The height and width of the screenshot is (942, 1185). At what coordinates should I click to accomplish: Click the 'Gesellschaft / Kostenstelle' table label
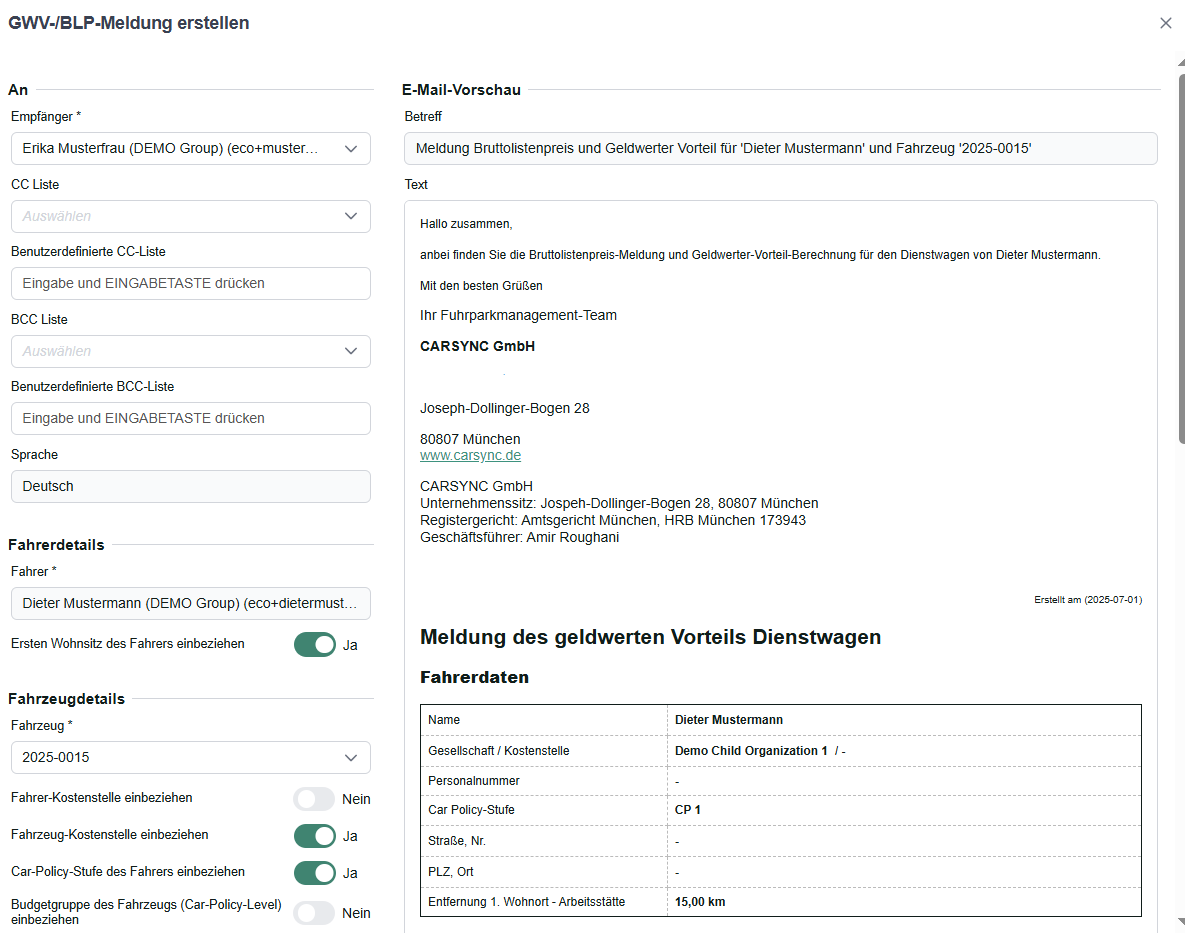499,751
